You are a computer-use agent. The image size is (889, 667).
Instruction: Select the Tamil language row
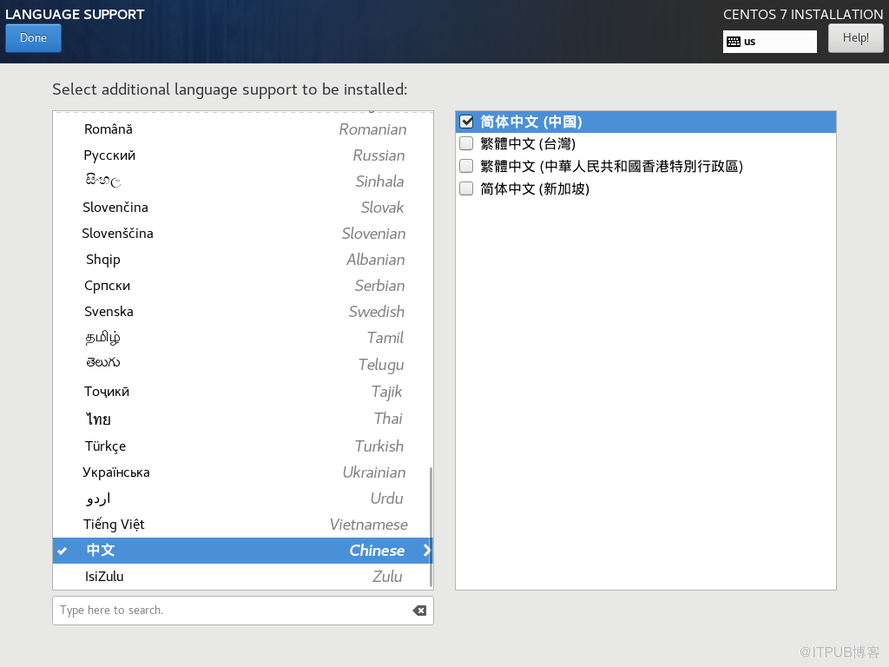243,338
